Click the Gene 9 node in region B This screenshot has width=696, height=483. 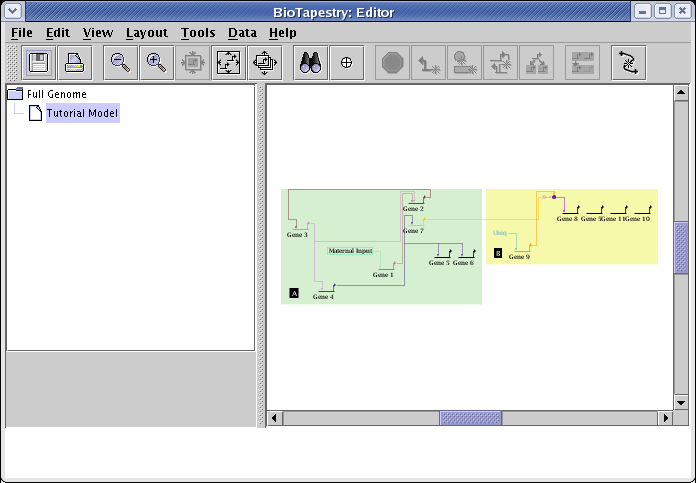(519, 256)
